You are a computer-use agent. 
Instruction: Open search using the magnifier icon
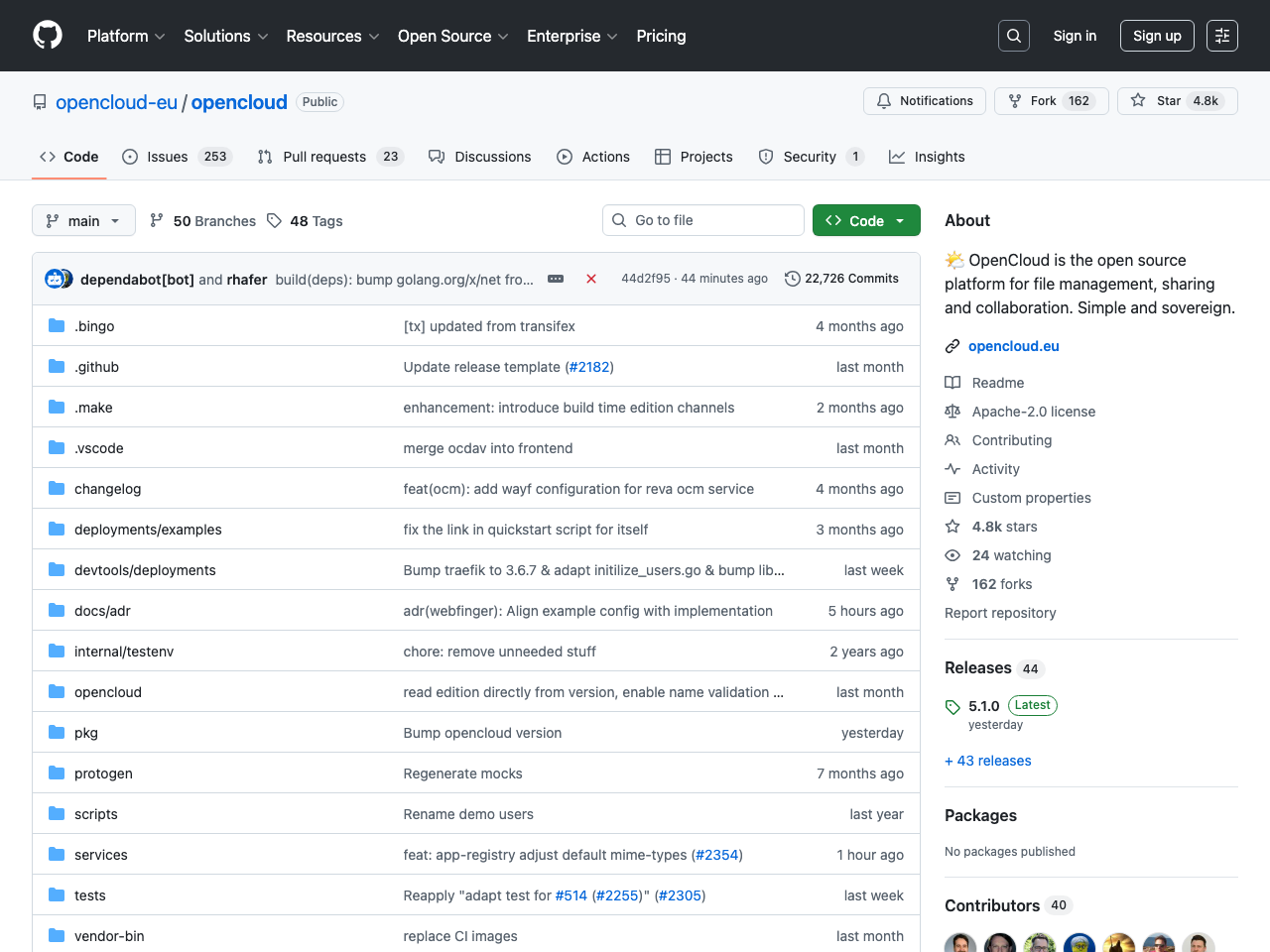(x=1013, y=35)
